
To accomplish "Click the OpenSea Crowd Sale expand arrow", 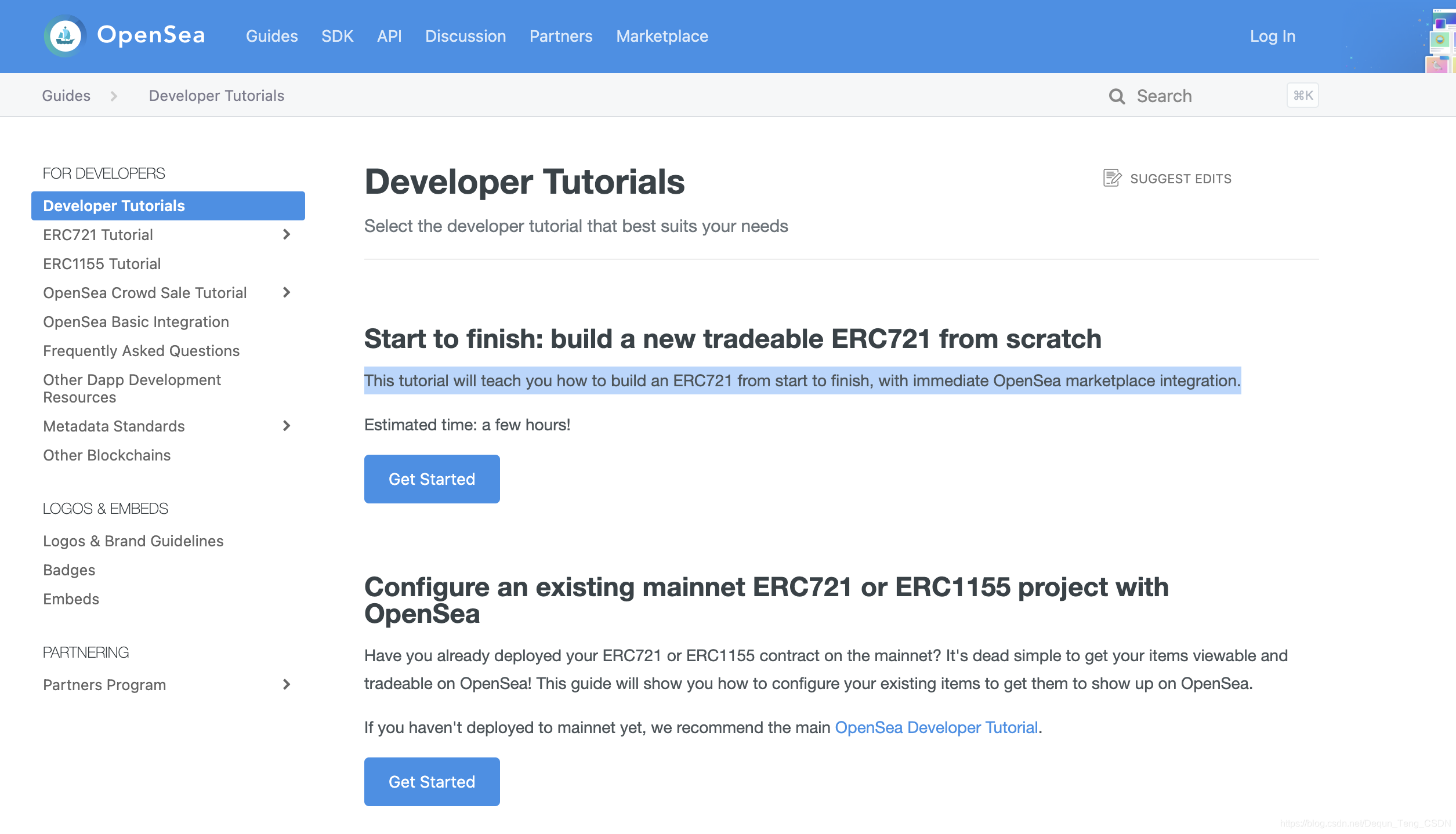I will [x=288, y=292].
